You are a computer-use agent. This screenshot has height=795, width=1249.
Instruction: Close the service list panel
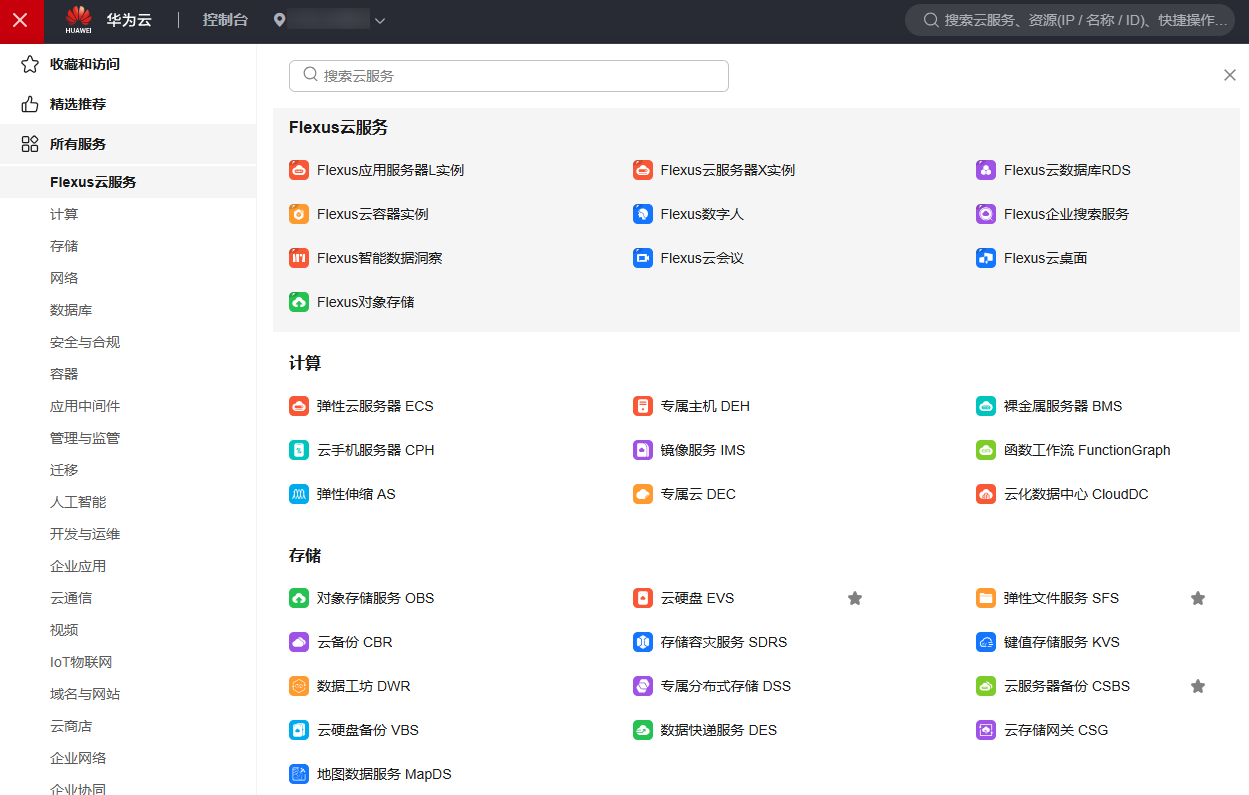1230,75
